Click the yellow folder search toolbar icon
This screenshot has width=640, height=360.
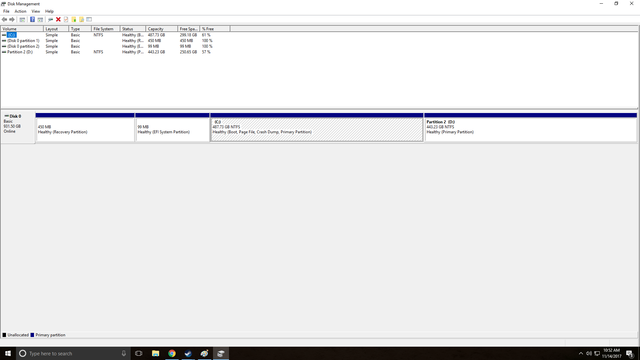[x=81, y=20]
